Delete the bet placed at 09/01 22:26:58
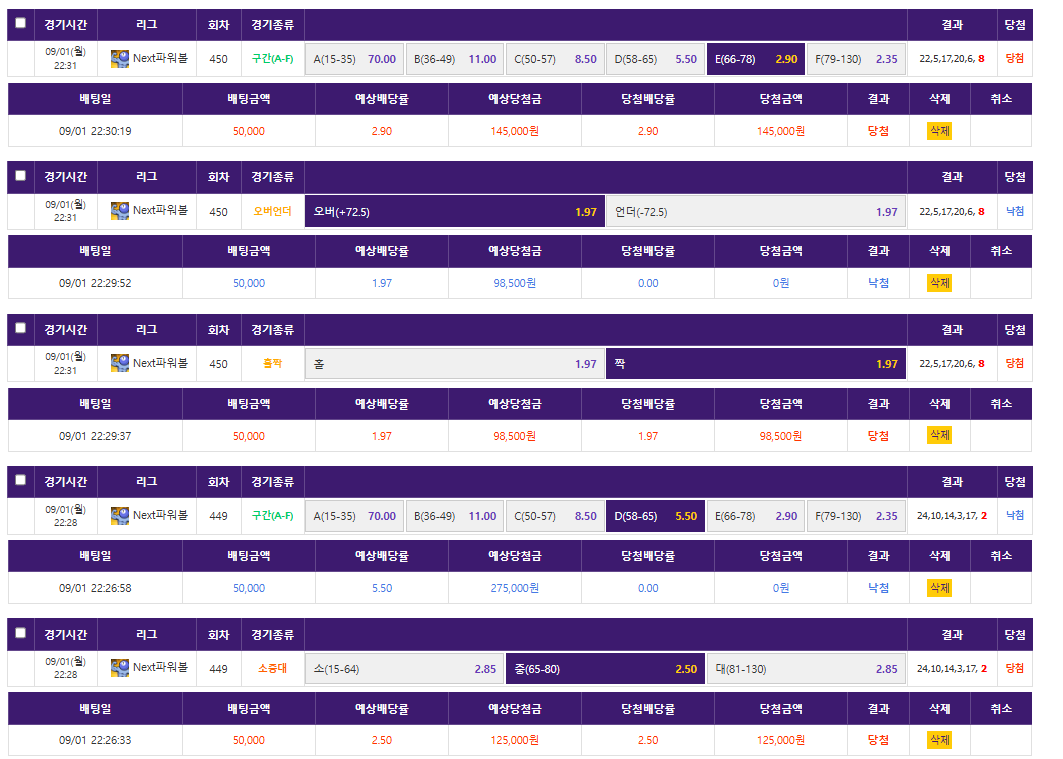1063x759 pixels. pos(939,588)
